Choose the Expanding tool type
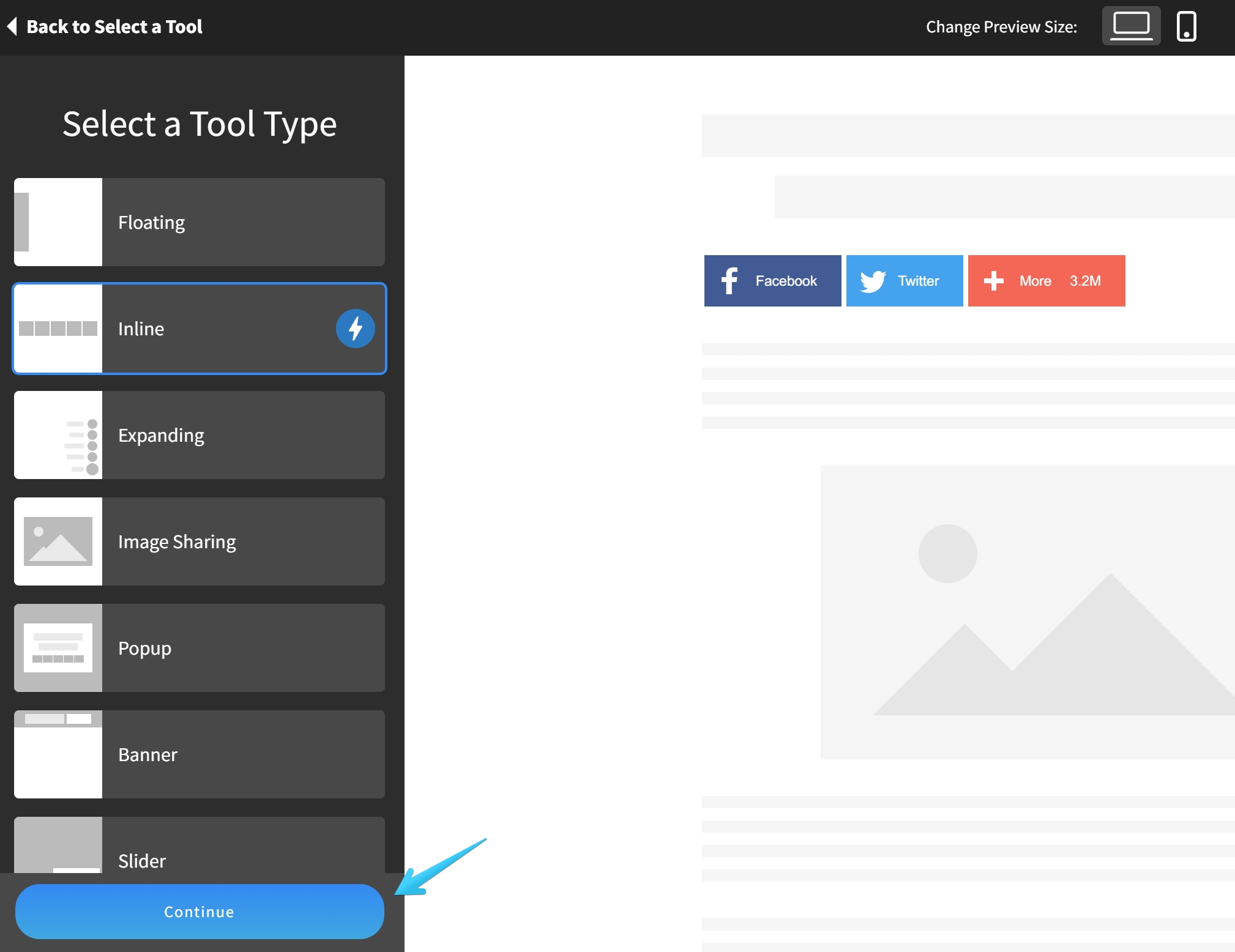This screenshot has width=1235, height=952. 242,435
